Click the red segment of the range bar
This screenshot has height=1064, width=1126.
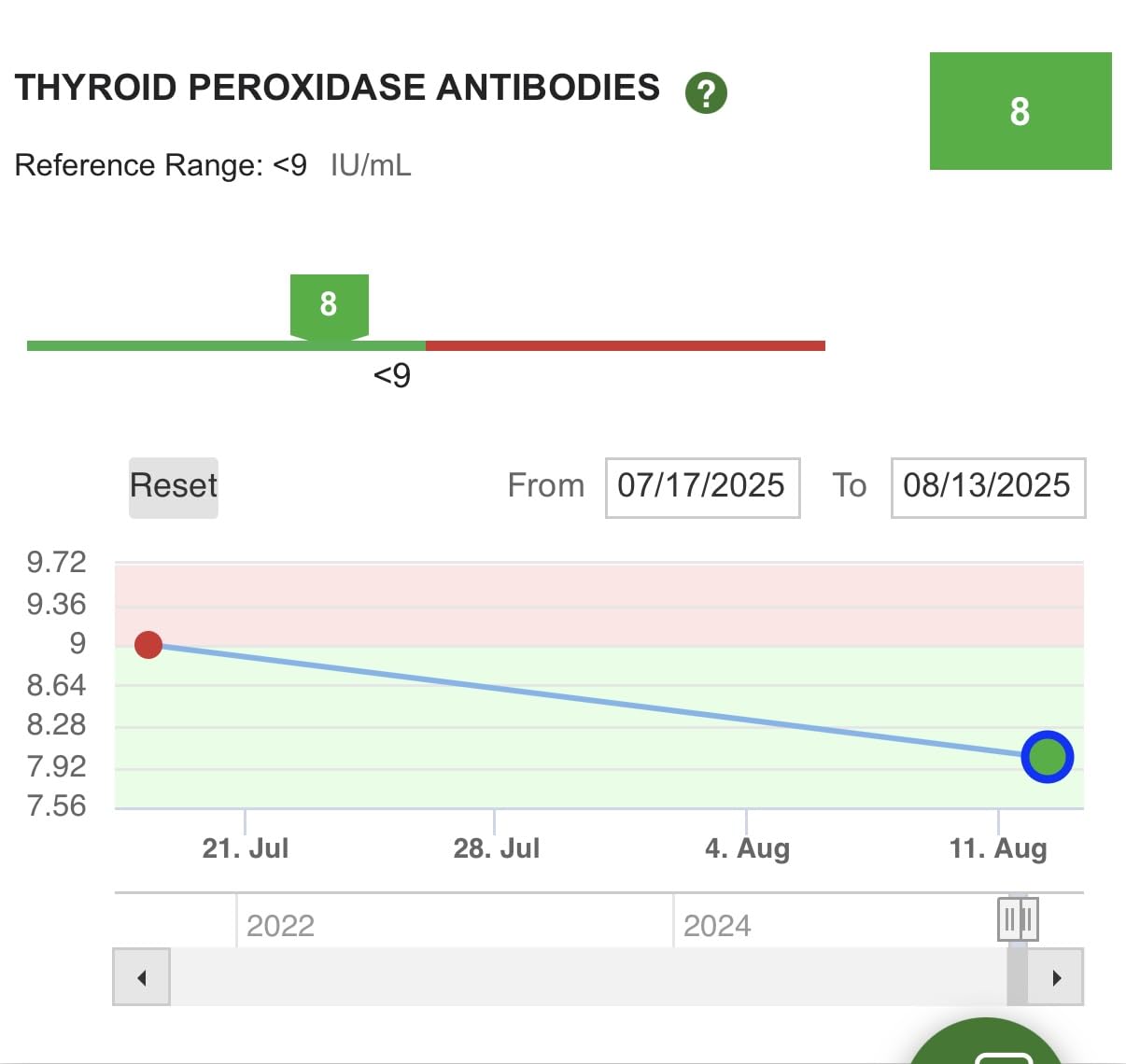625,346
